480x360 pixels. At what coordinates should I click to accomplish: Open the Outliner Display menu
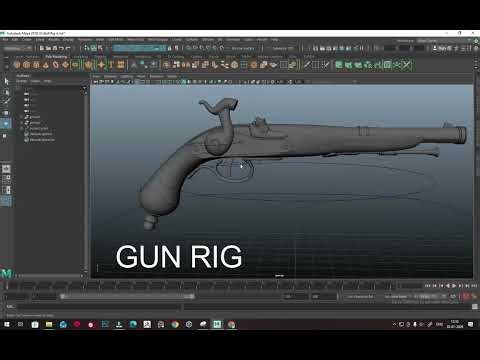[x=22, y=81]
